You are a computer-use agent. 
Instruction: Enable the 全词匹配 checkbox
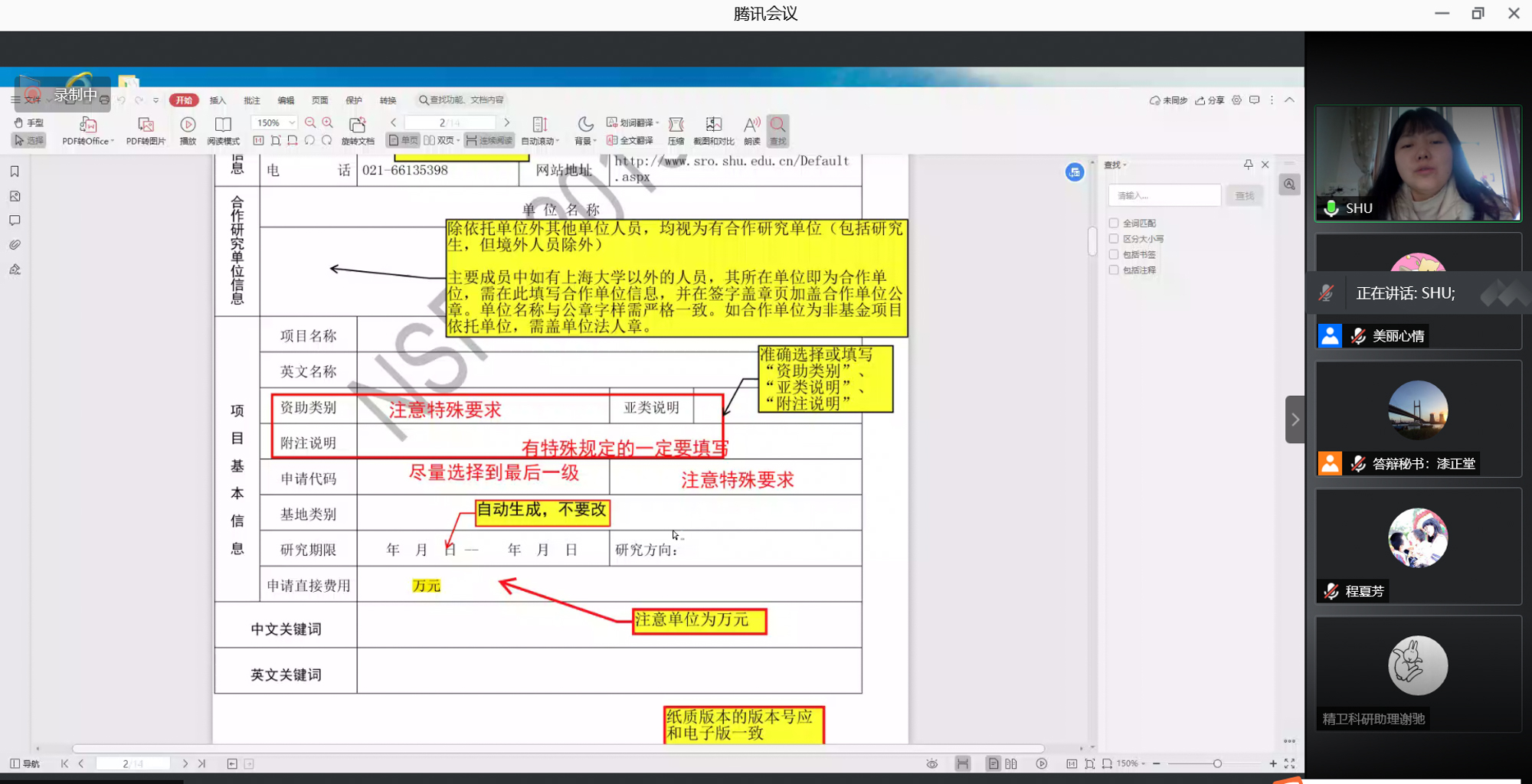tap(1114, 223)
